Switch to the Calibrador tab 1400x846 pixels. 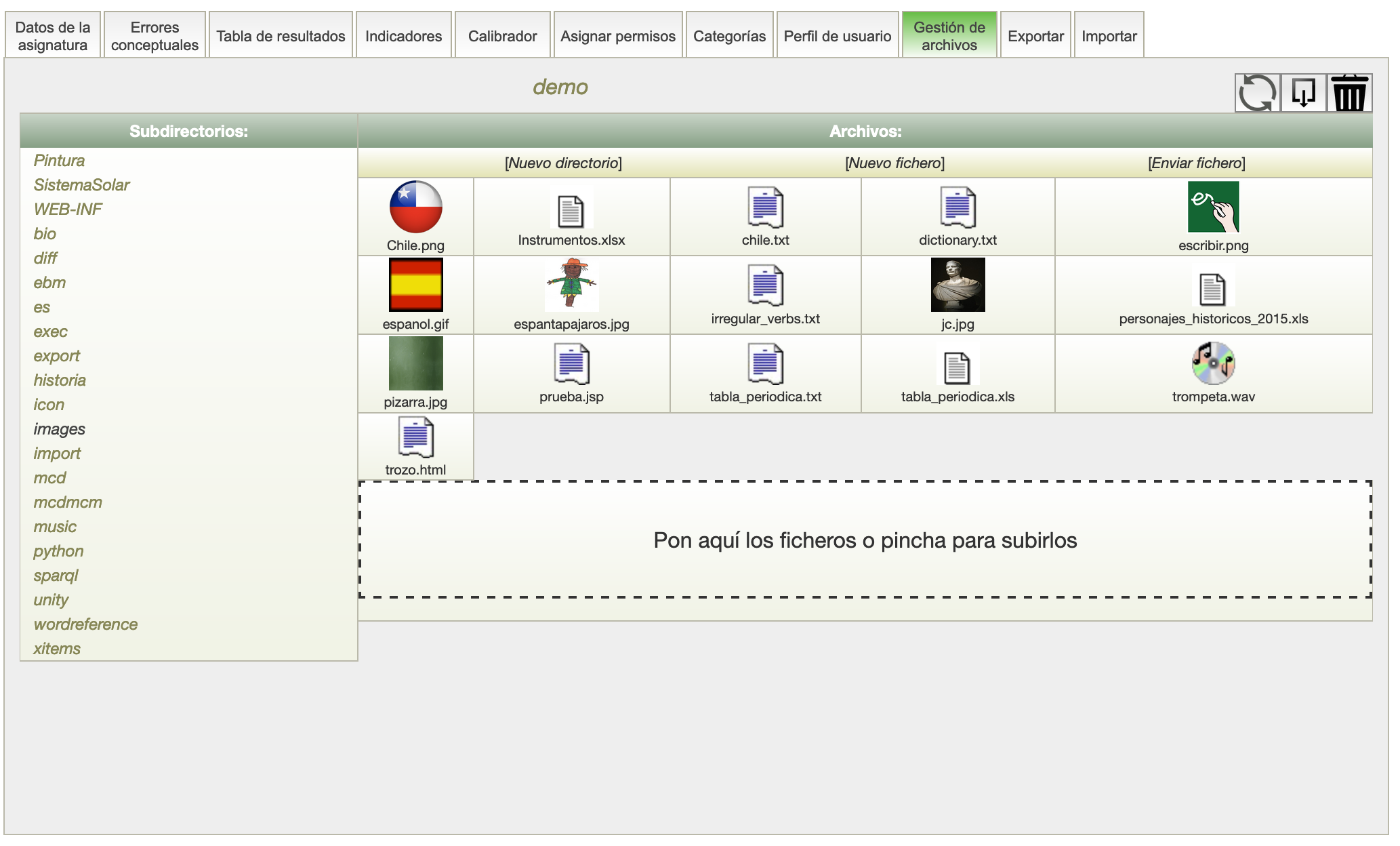point(502,36)
